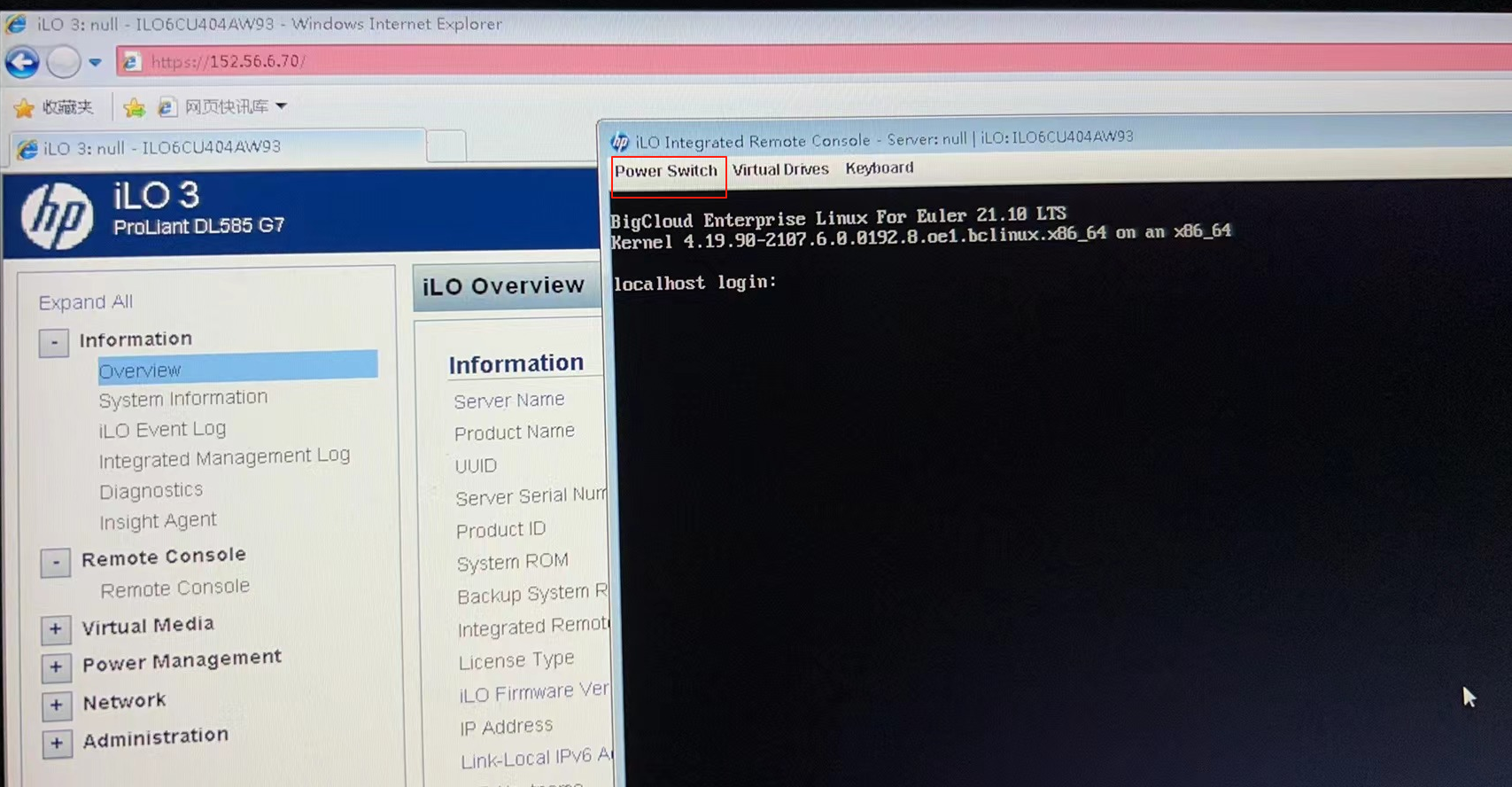This screenshot has height=787, width=1512.
Task: Open the Remote Console sub-item
Action: (174, 588)
